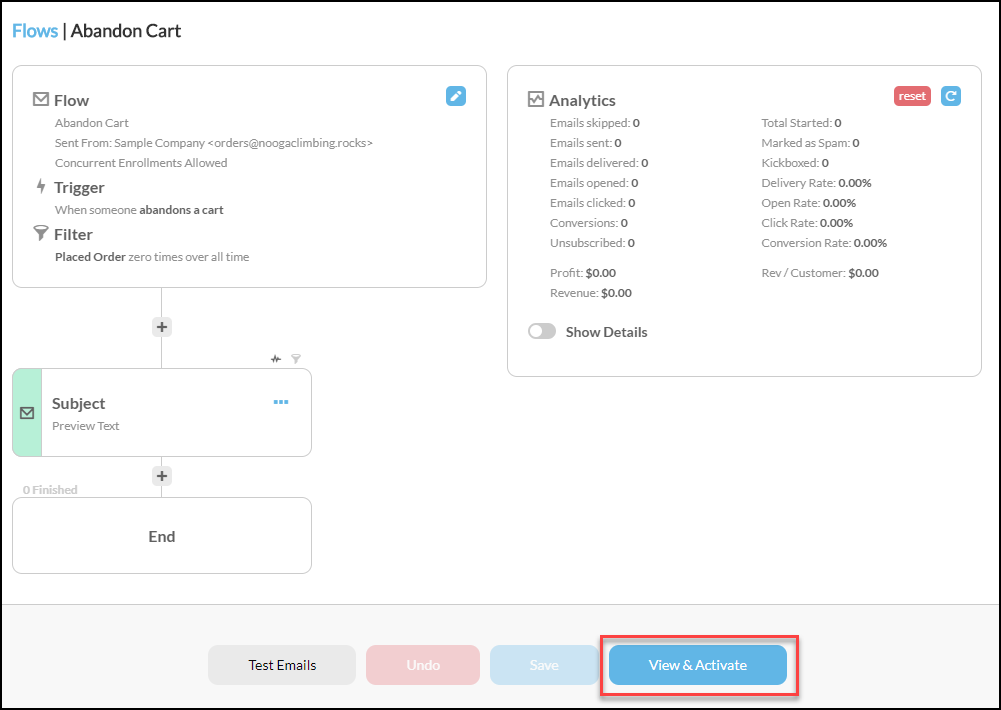Image resolution: width=1001 pixels, height=710 pixels.
Task: Click the Undo button
Action: [423, 665]
